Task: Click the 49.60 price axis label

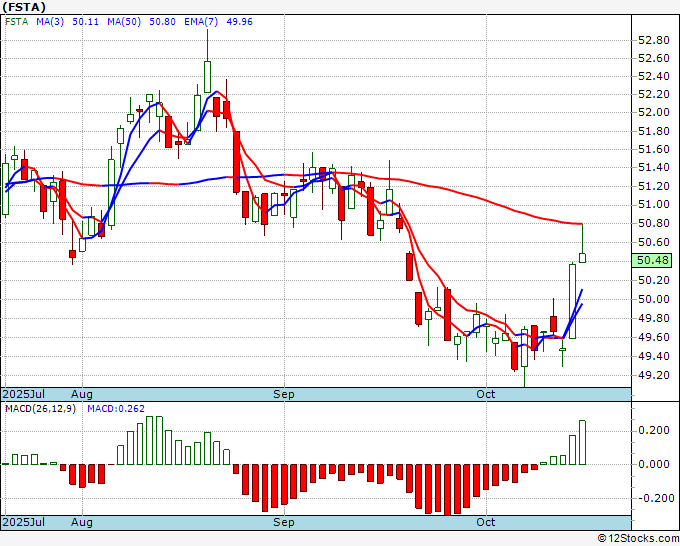Action: tap(654, 337)
